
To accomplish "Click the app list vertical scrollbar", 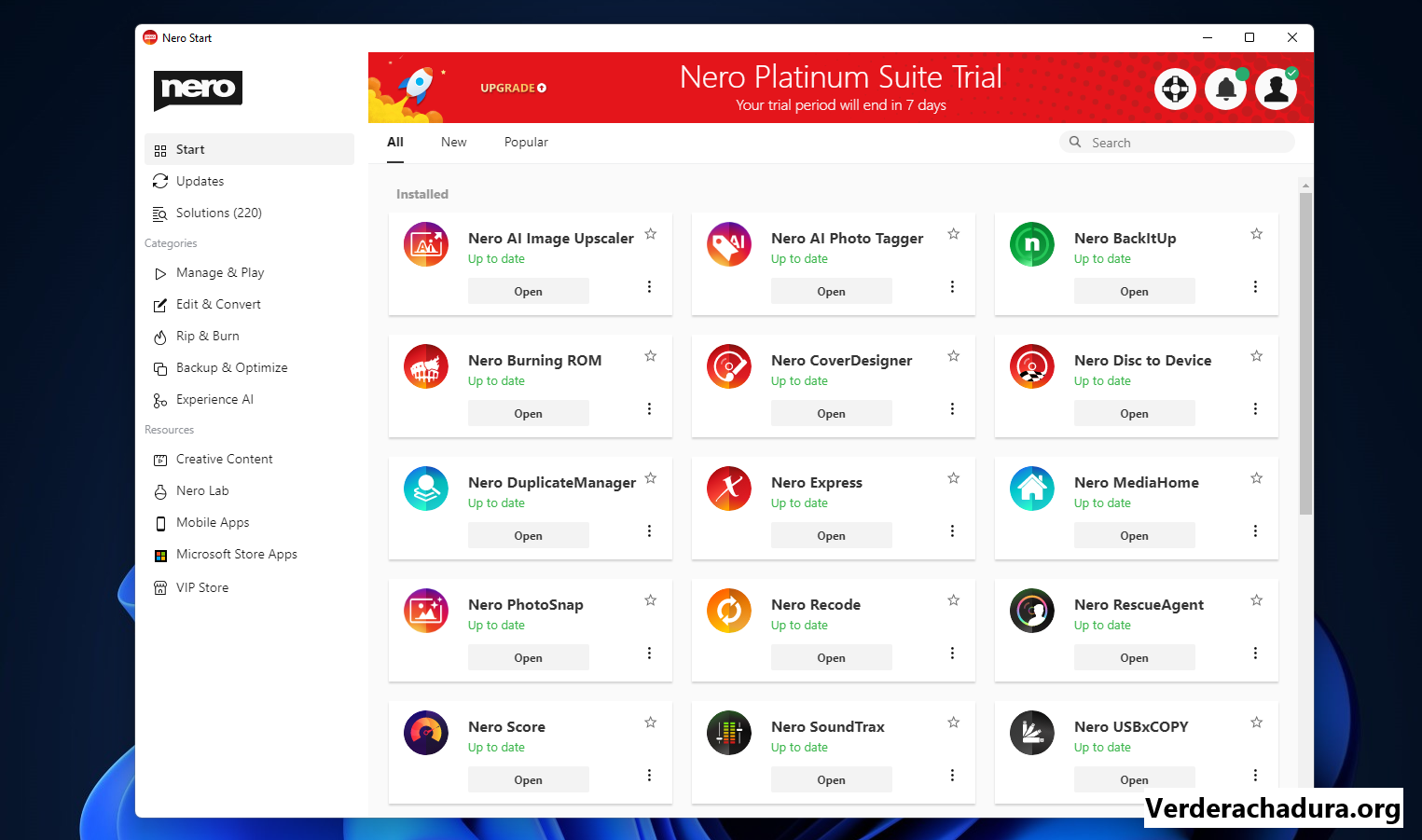I will (1305, 353).
